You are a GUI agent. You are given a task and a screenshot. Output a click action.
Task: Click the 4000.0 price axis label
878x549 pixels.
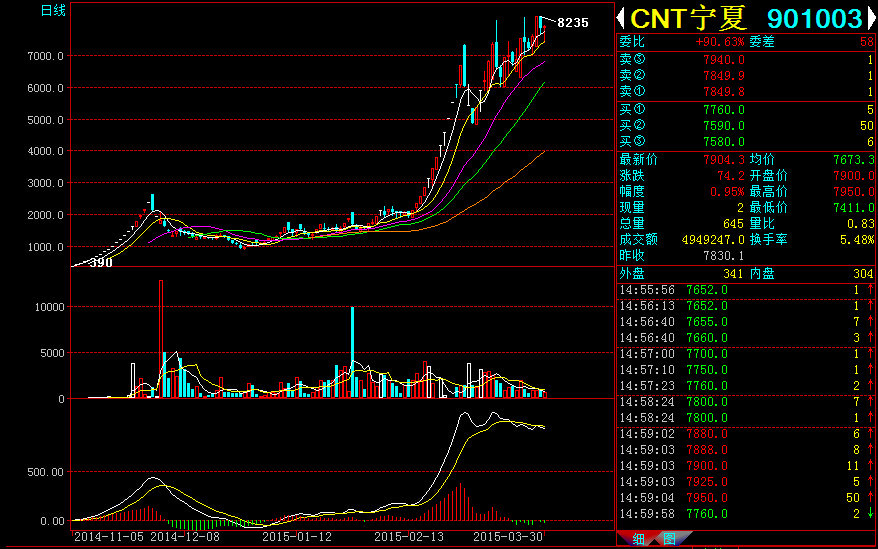46,151
